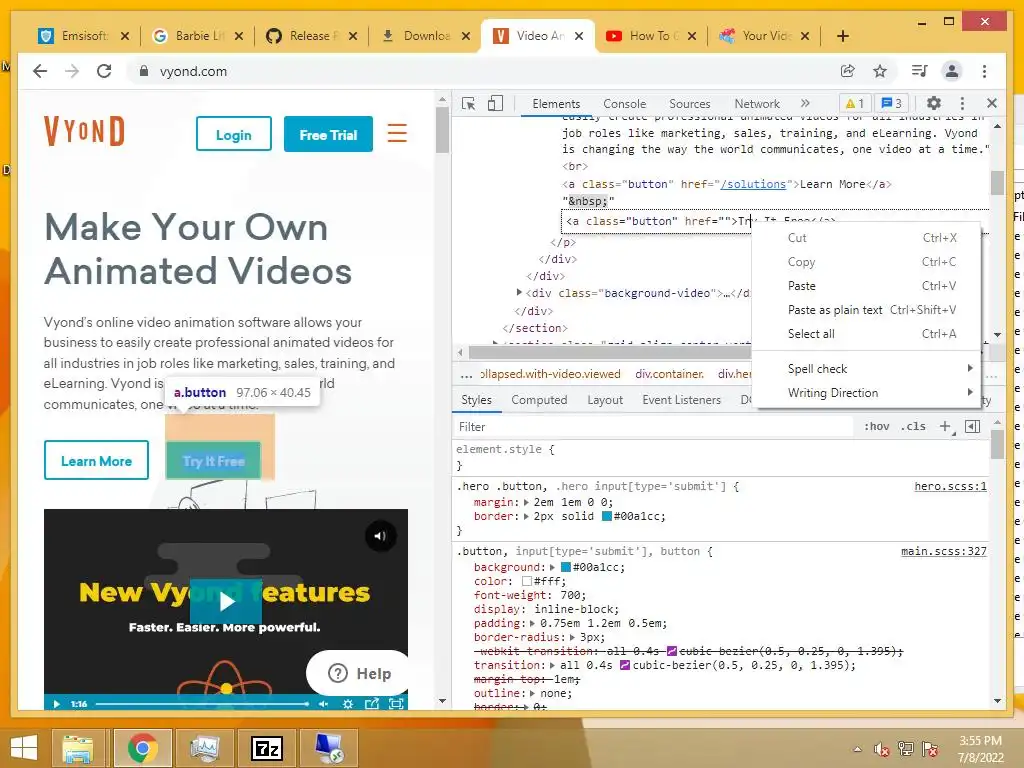Toggle device toolbar icon in DevTools
The height and width of the screenshot is (768, 1024).
[x=496, y=103]
